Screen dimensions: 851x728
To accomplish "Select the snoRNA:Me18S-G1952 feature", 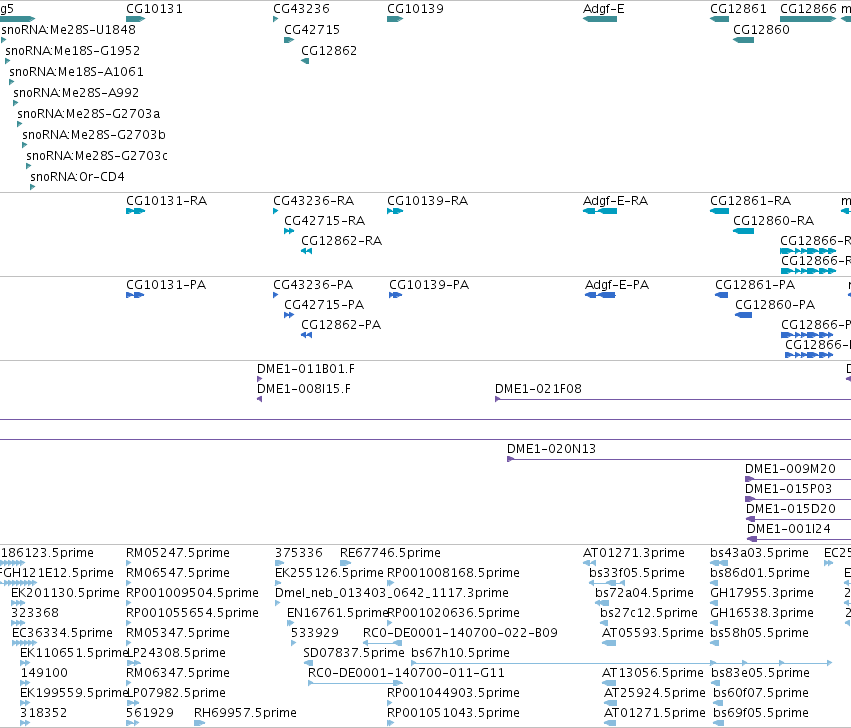I will [x=73, y=50].
